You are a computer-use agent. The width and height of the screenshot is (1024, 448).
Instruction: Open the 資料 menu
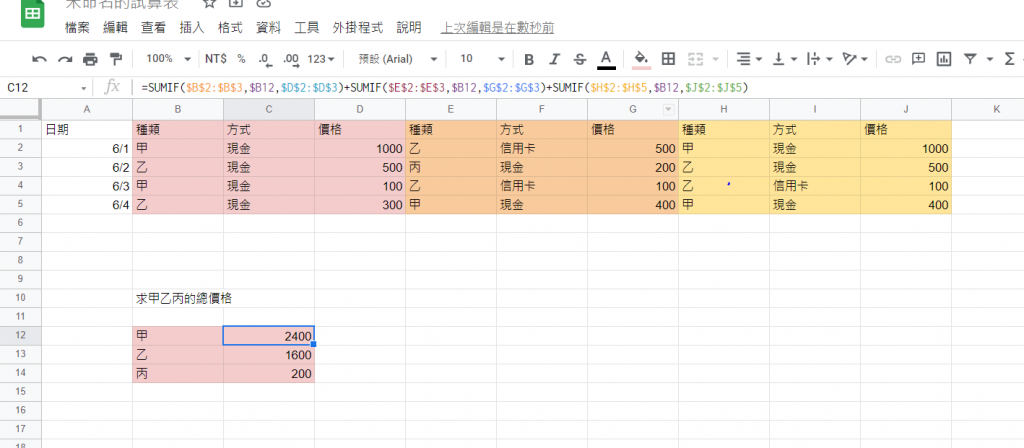click(268, 28)
